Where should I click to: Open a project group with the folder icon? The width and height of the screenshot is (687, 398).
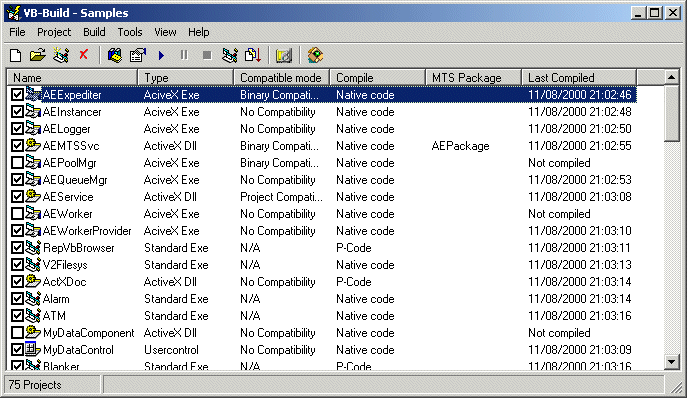(x=38, y=55)
